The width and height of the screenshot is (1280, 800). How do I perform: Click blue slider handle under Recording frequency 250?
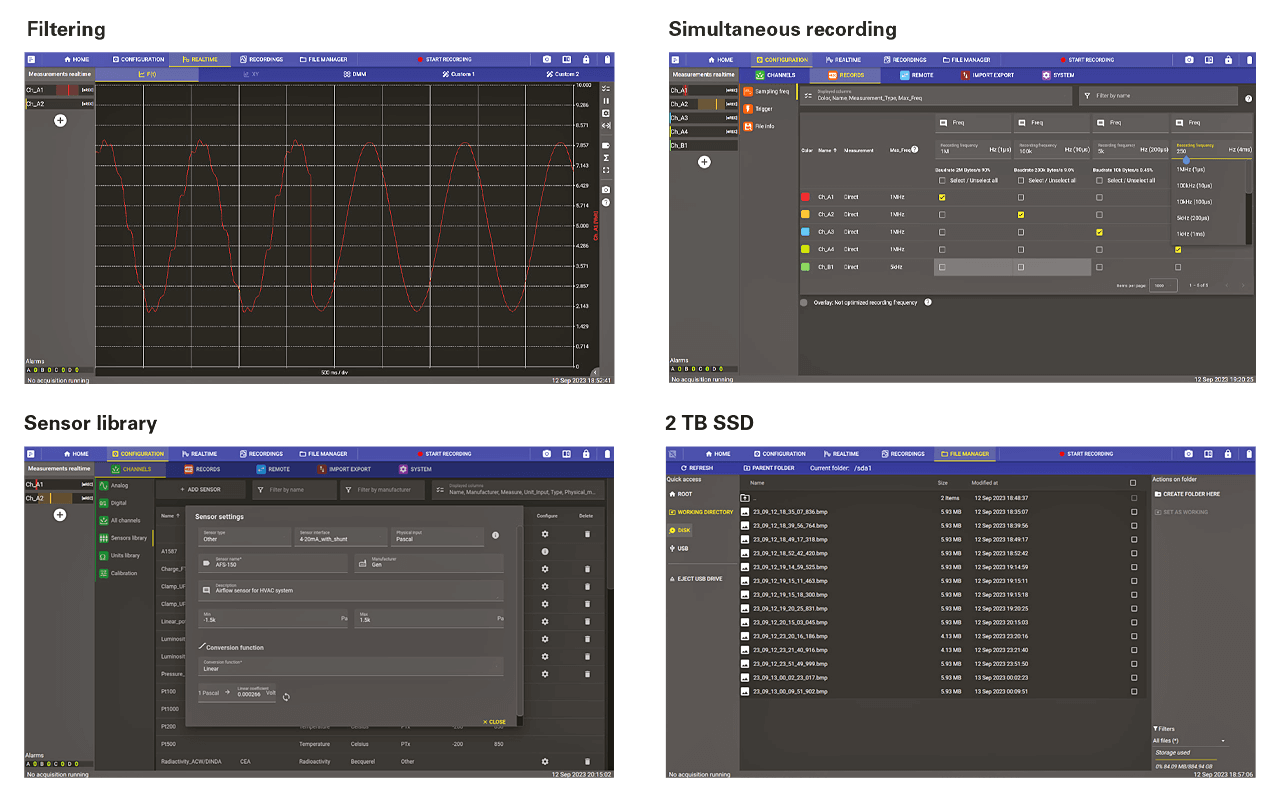[1186, 159]
